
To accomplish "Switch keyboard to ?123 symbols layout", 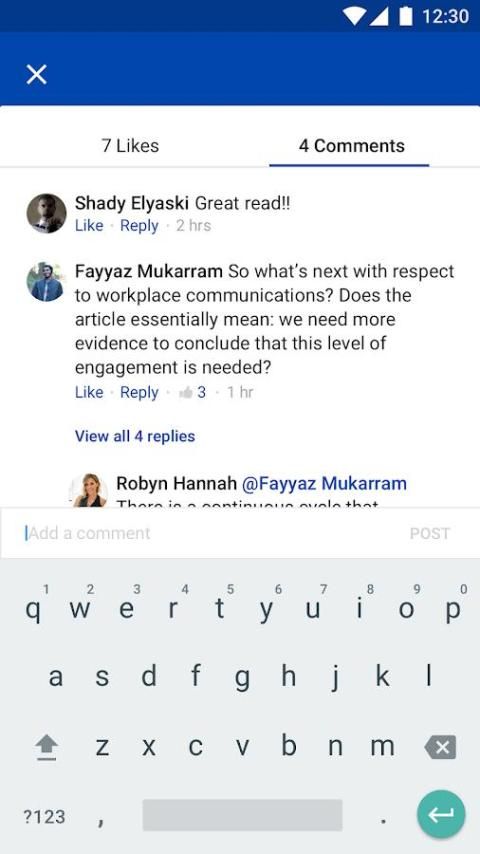I will [44, 816].
